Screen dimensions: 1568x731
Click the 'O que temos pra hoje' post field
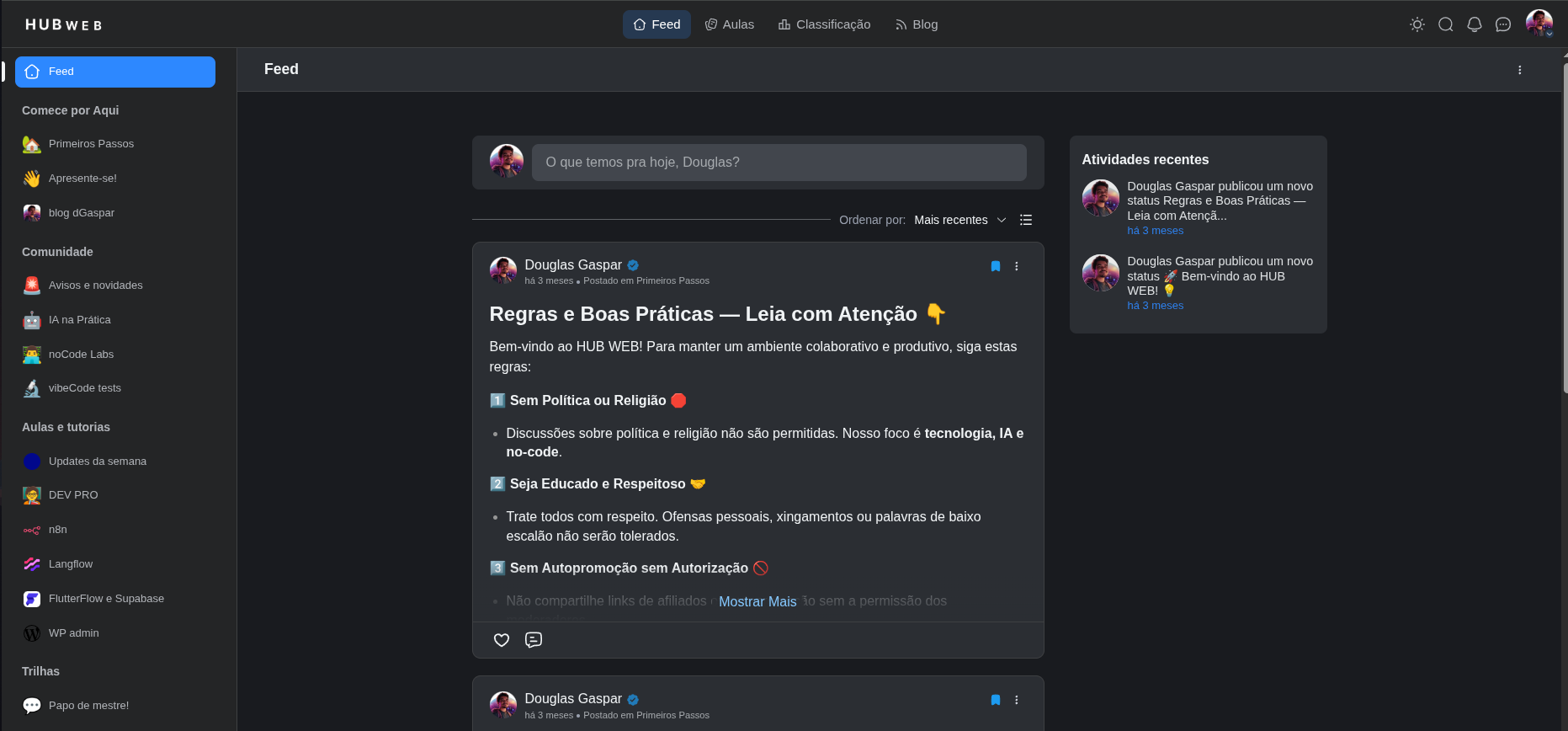779,163
